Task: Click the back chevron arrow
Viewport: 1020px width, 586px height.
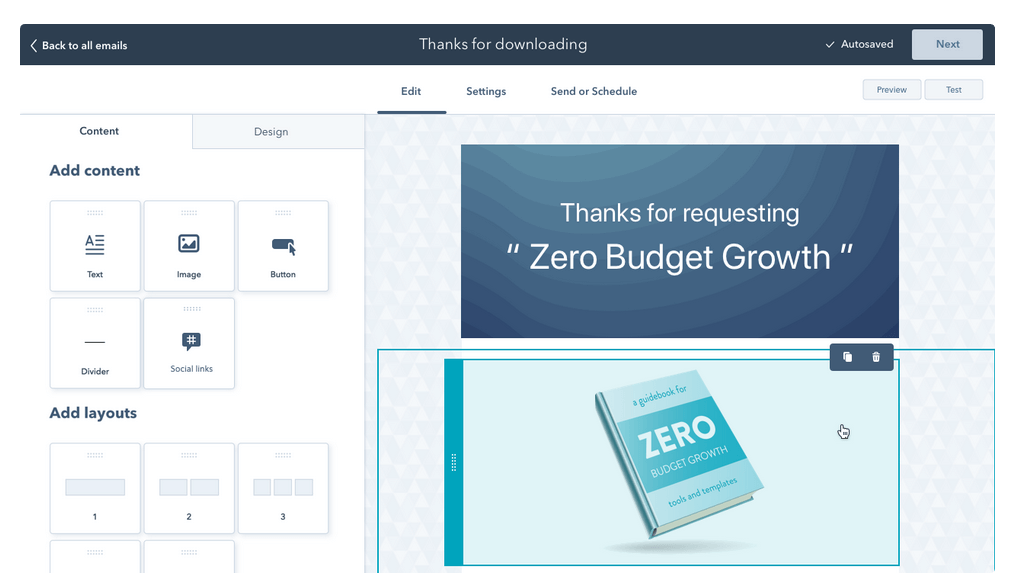Action: pyautogui.click(x=34, y=46)
